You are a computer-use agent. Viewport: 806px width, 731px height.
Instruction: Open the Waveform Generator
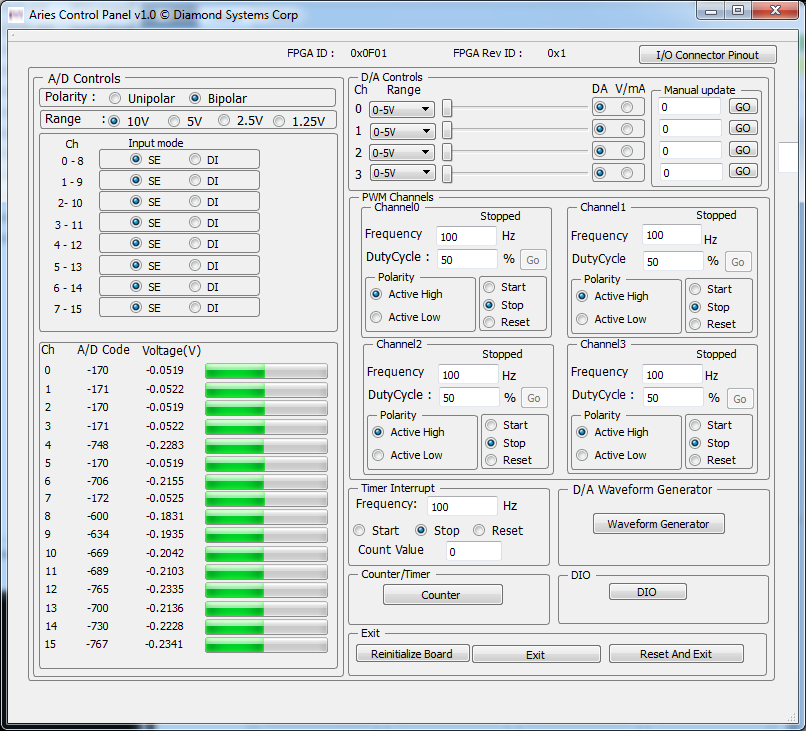click(658, 523)
